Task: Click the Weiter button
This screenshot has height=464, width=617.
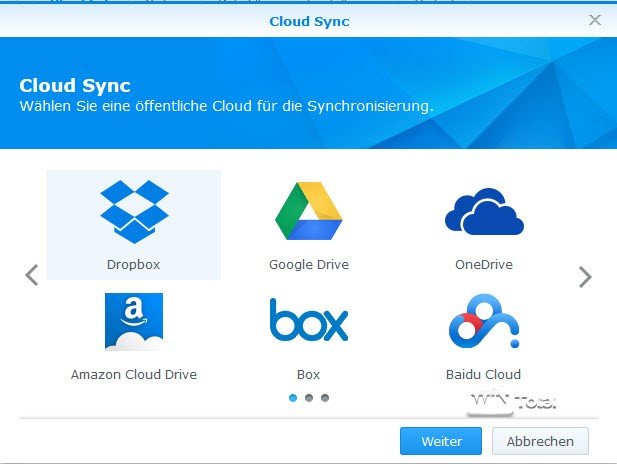Action: 441,441
